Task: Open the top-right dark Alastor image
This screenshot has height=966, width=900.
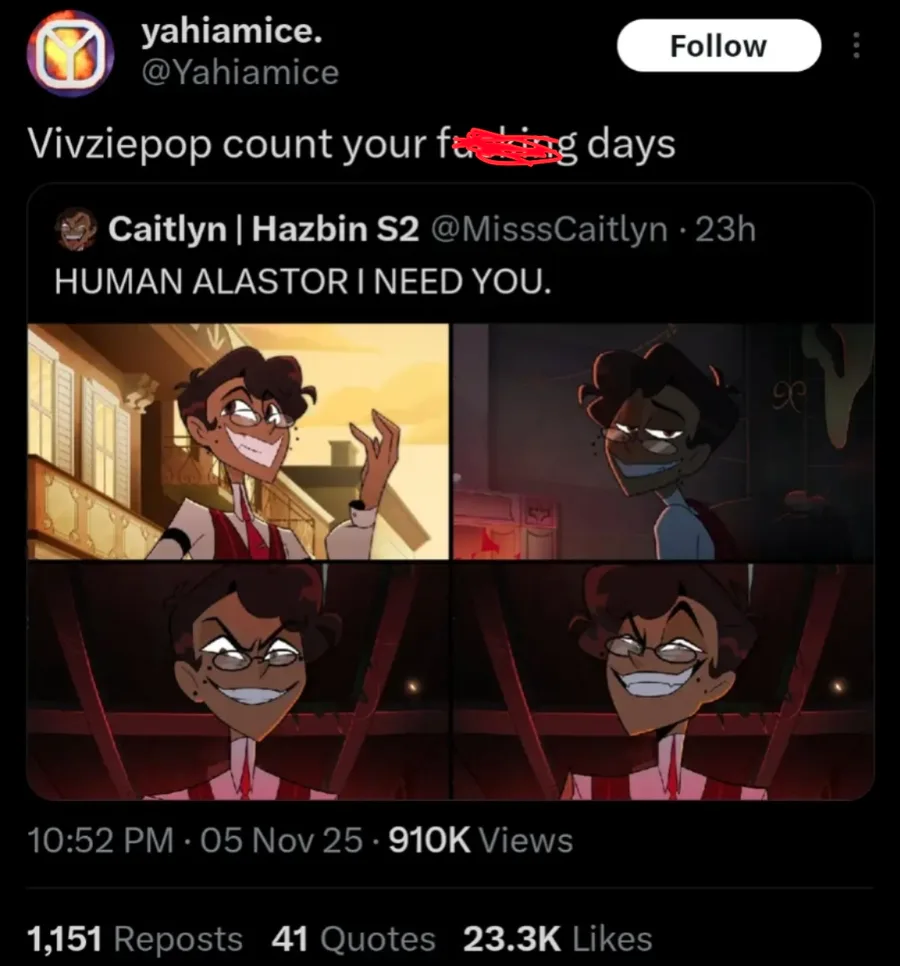Action: pos(664,441)
